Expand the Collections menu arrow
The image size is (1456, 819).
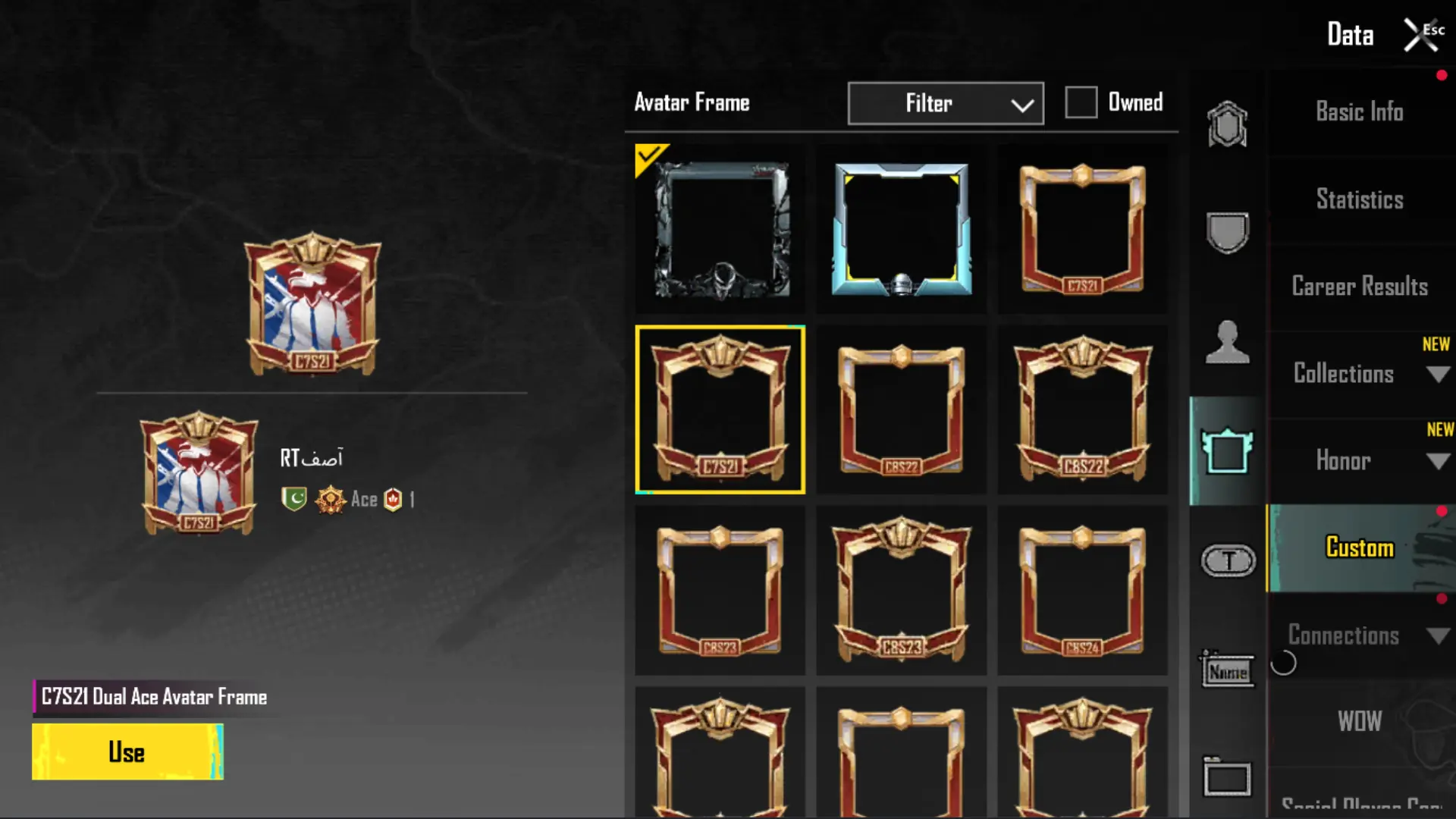pyautogui.click(x=1437, y=374)
